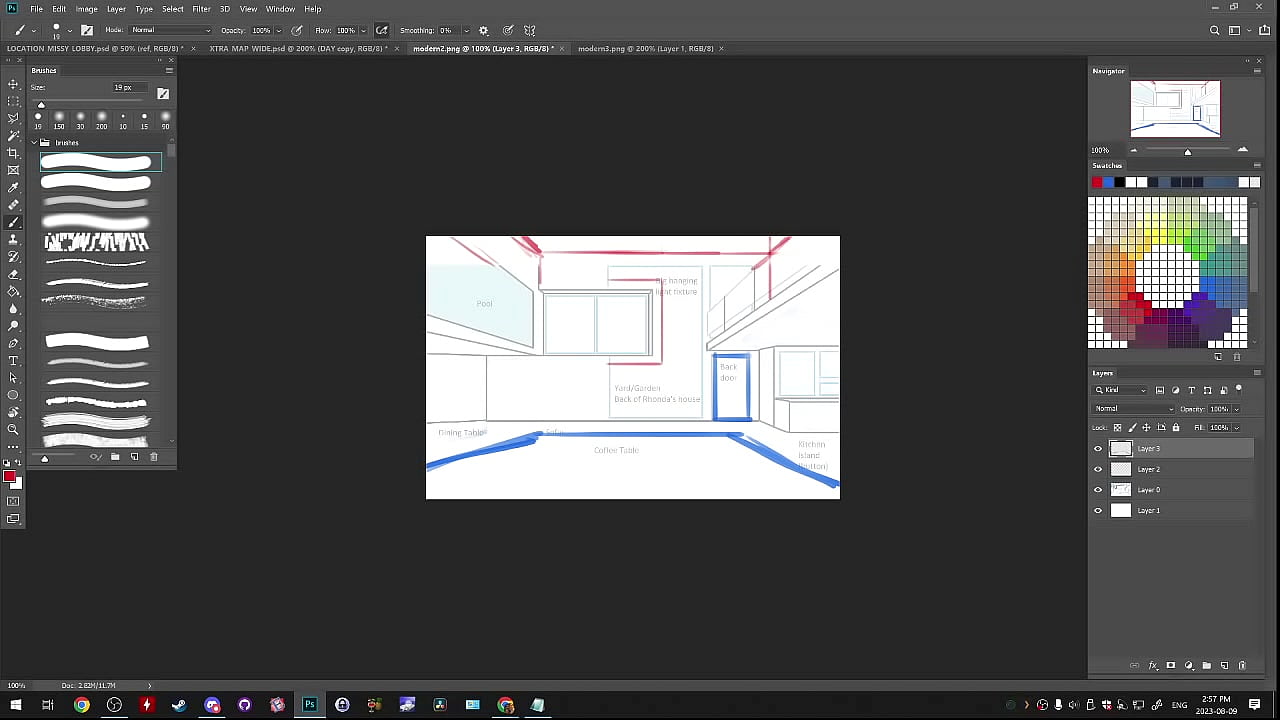Screen dimensions: 1280x720
Task: Delete layer trash icon in Layers panel
Action: [x=1242, y=665]
